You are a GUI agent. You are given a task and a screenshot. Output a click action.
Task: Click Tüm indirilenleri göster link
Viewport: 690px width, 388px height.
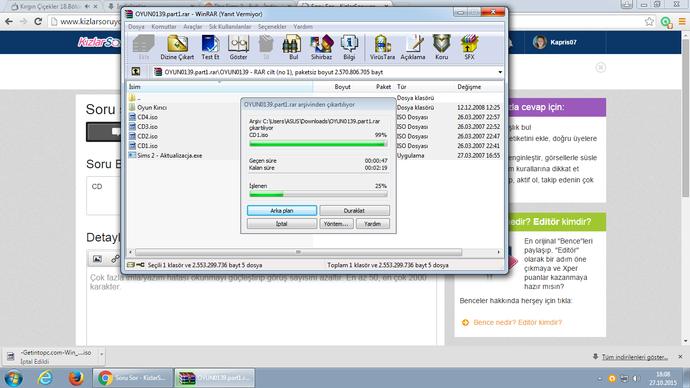click(635, 357)
